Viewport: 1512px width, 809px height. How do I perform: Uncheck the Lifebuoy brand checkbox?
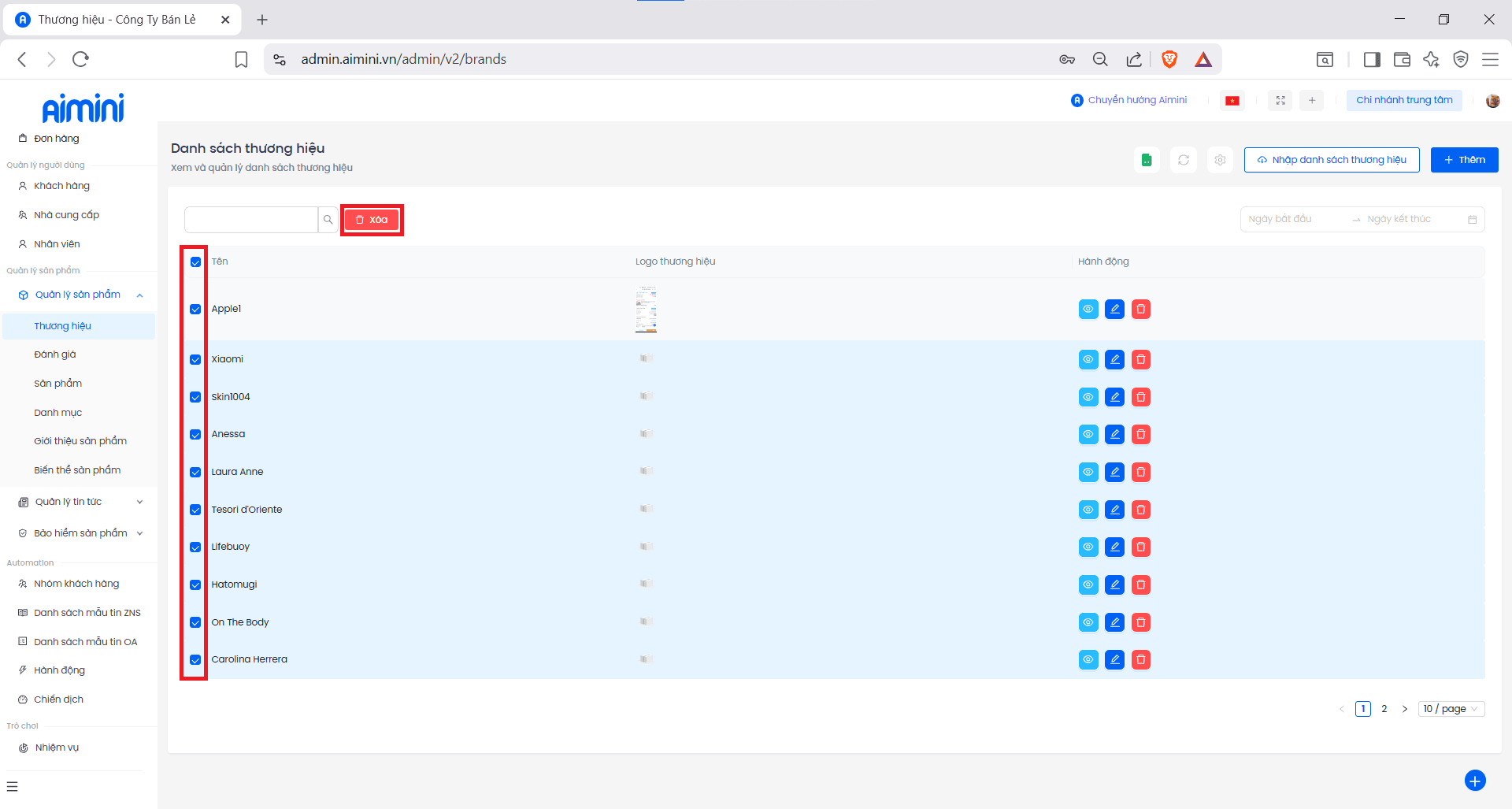tap(195, 547)
